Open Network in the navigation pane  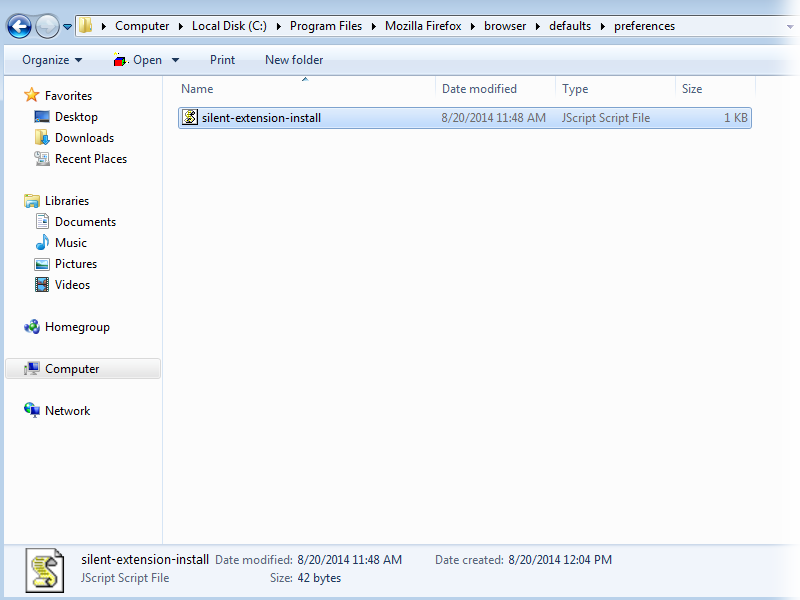(x=67, y=411)
